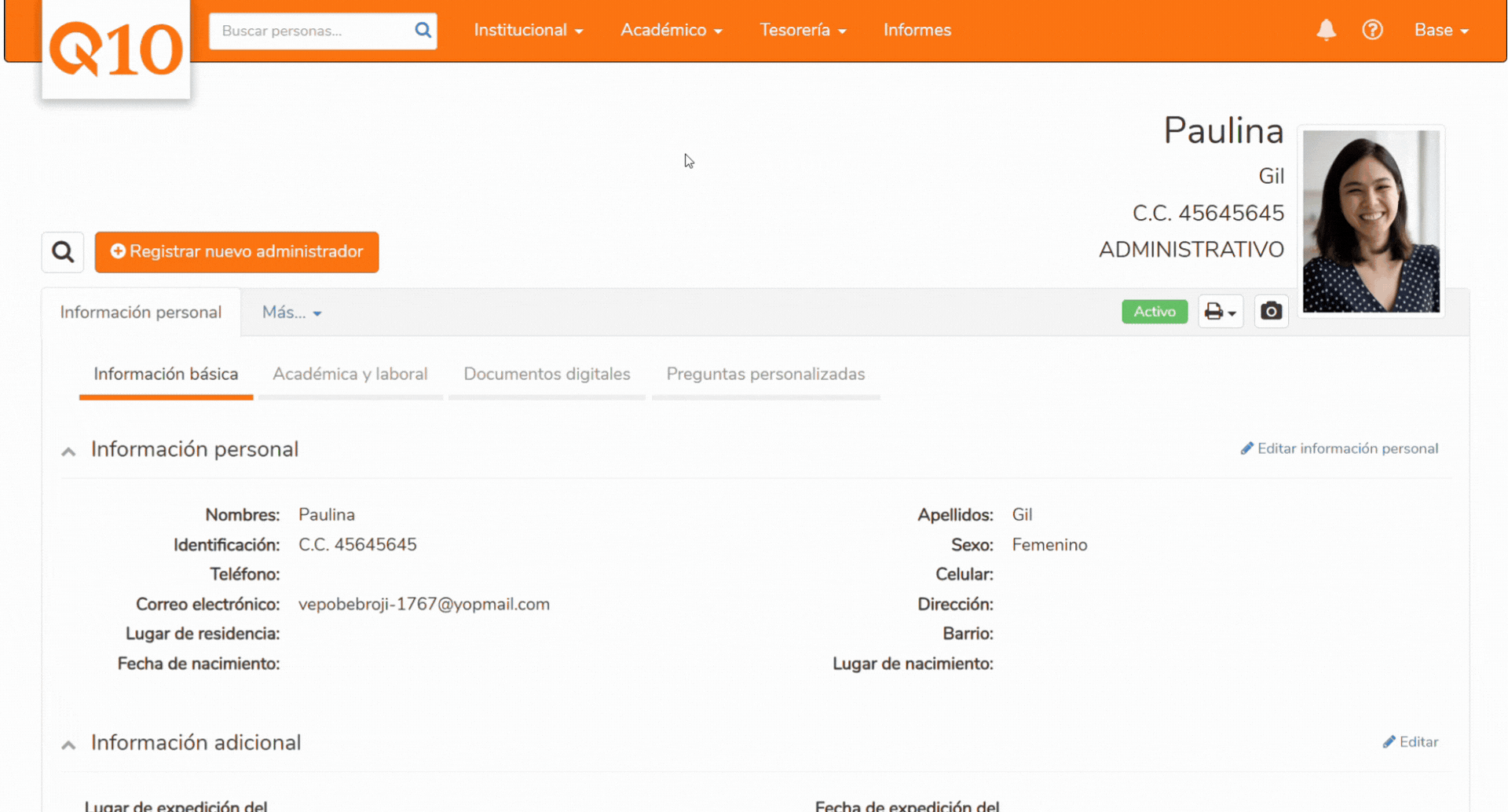Collapse the Información adicional section chevron
This screenshot has width=1508, height=812.
tap(69, 744)
